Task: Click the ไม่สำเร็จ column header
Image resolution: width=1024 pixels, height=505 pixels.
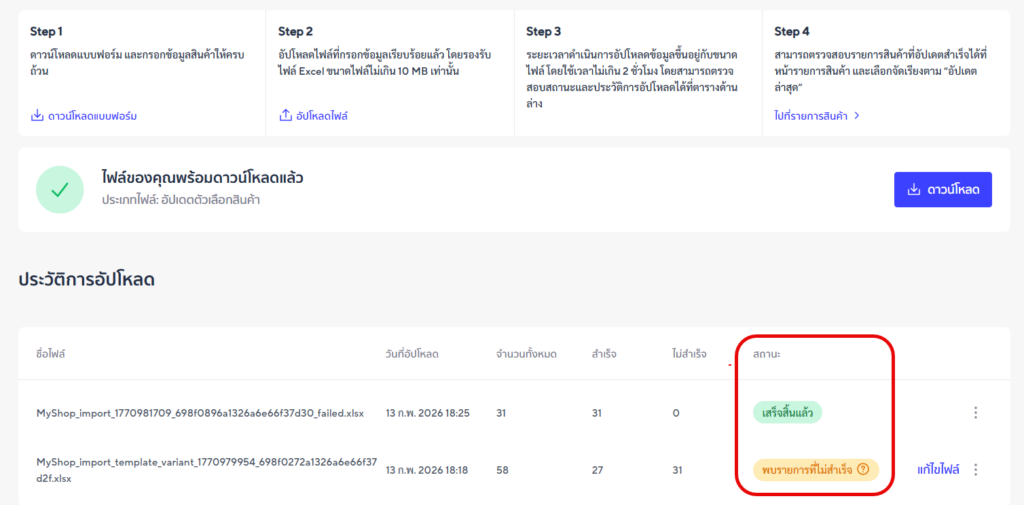Action: pos(690,354)
